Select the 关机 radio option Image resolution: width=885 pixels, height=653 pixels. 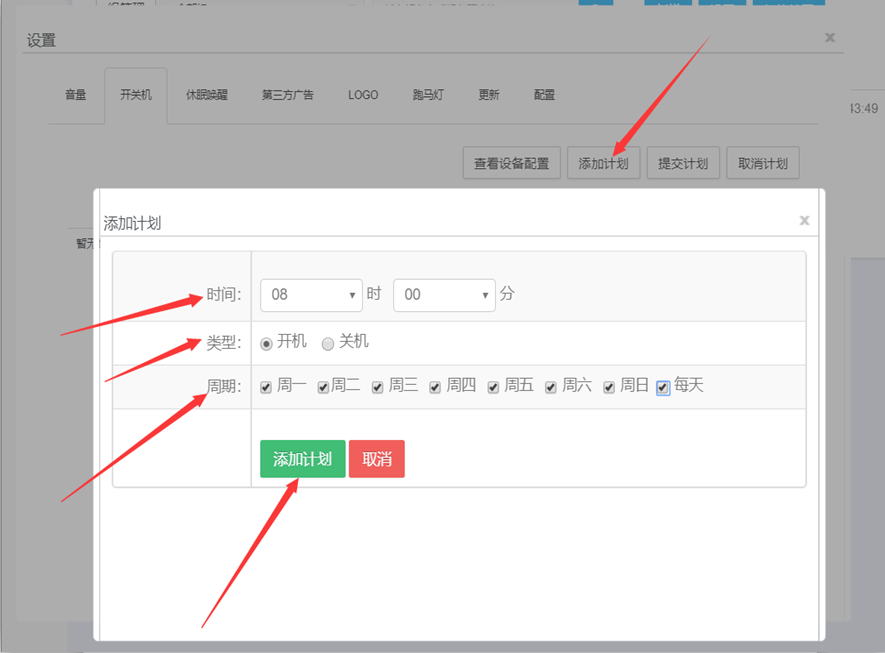[328, 343]
